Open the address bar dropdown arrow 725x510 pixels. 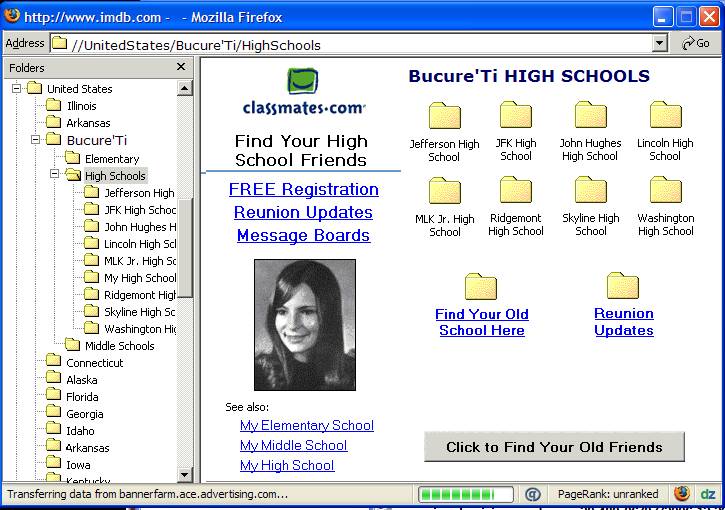[x=659, y=43]
